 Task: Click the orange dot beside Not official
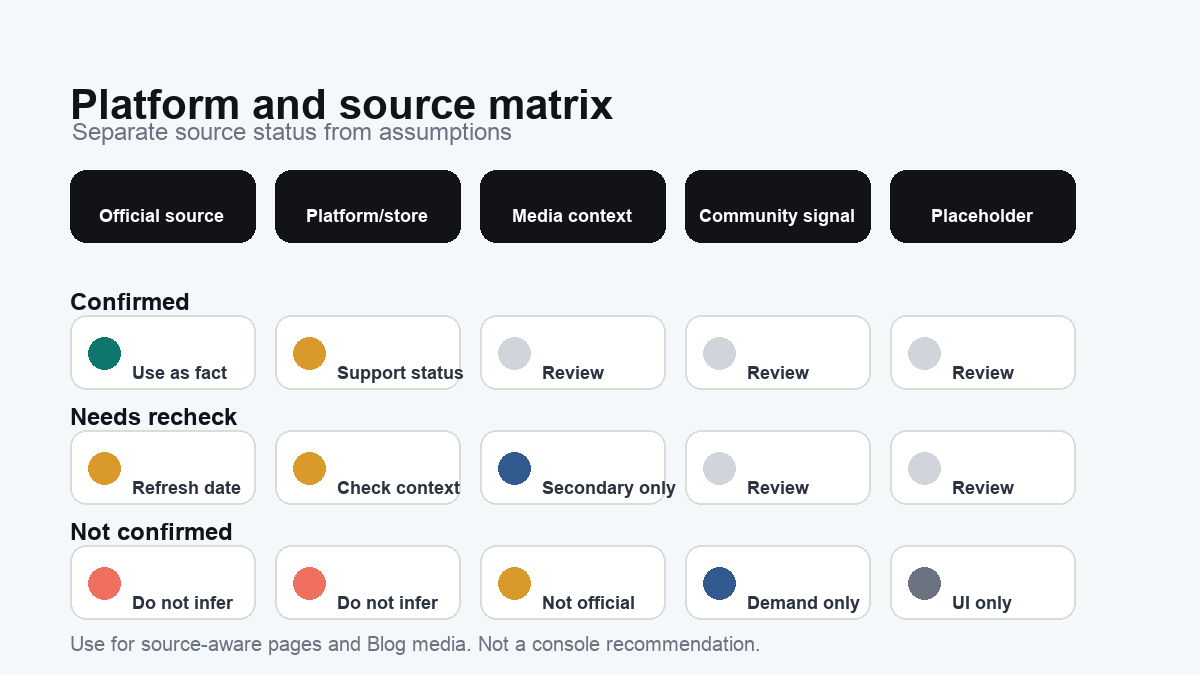point(515,583)
